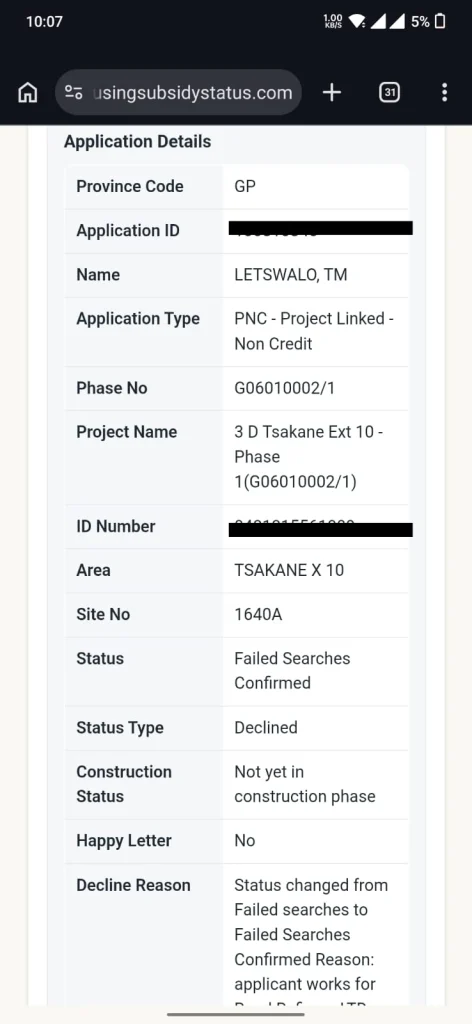Select the Phase No value G06010002/1

(285, 388)
